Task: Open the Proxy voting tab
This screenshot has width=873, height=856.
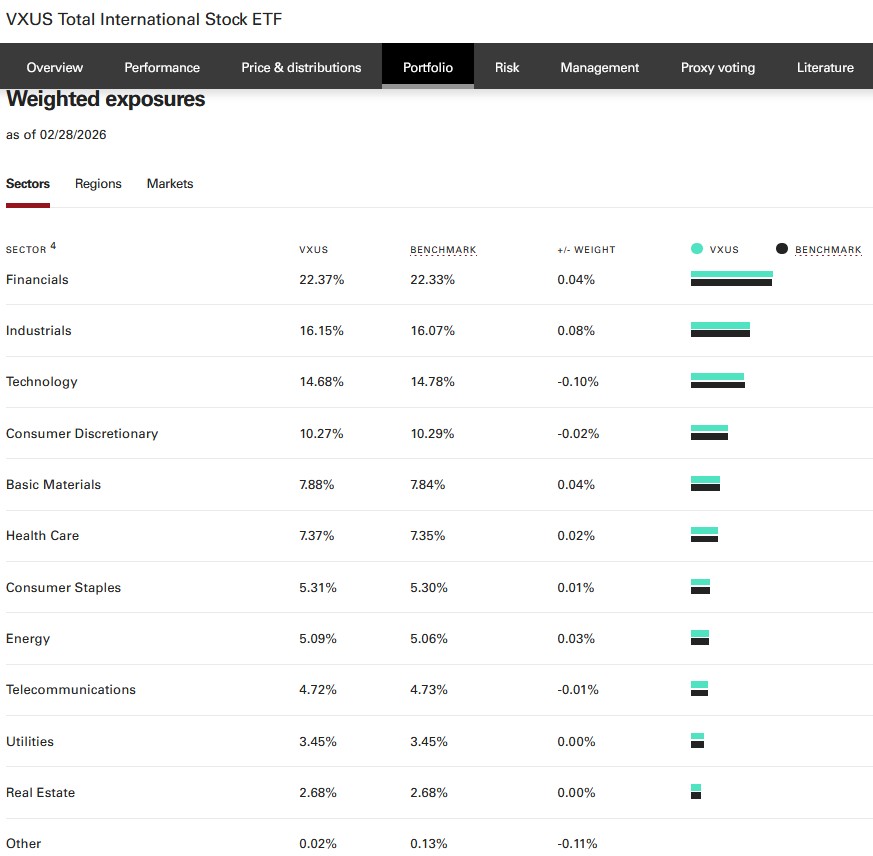Action: tap(718, 67)
